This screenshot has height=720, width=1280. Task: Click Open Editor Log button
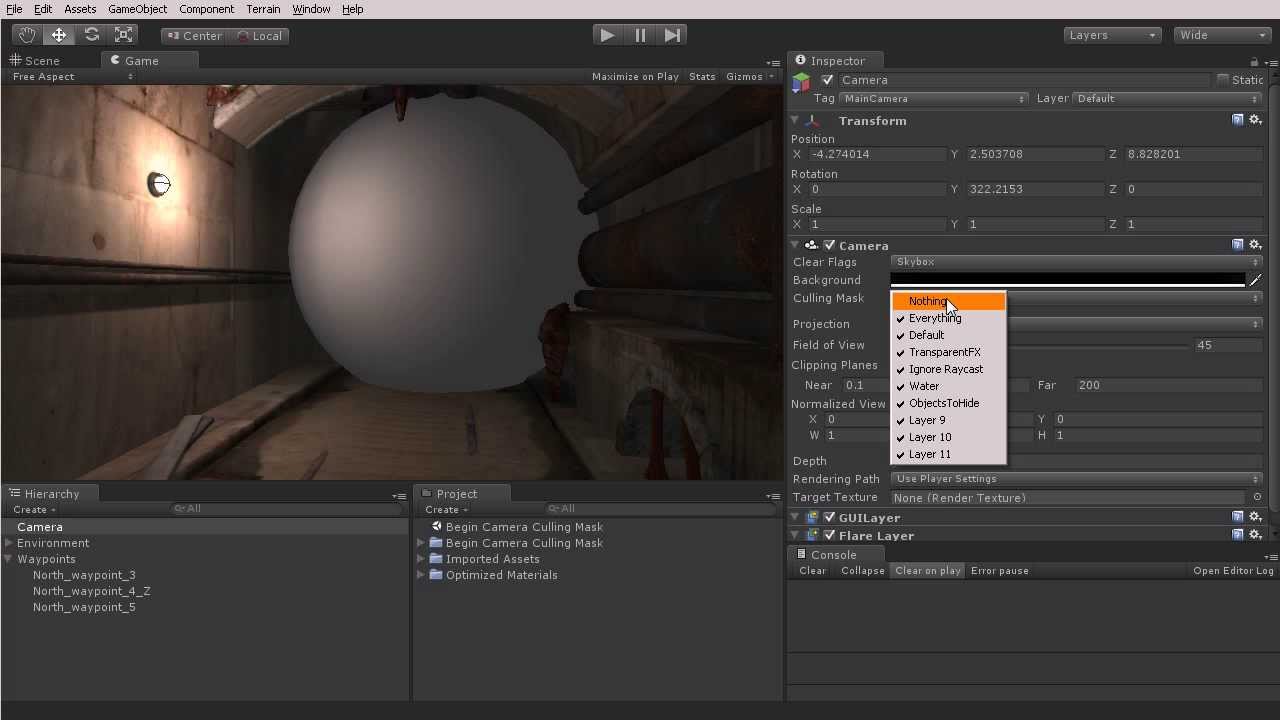tap(1233, 571)
